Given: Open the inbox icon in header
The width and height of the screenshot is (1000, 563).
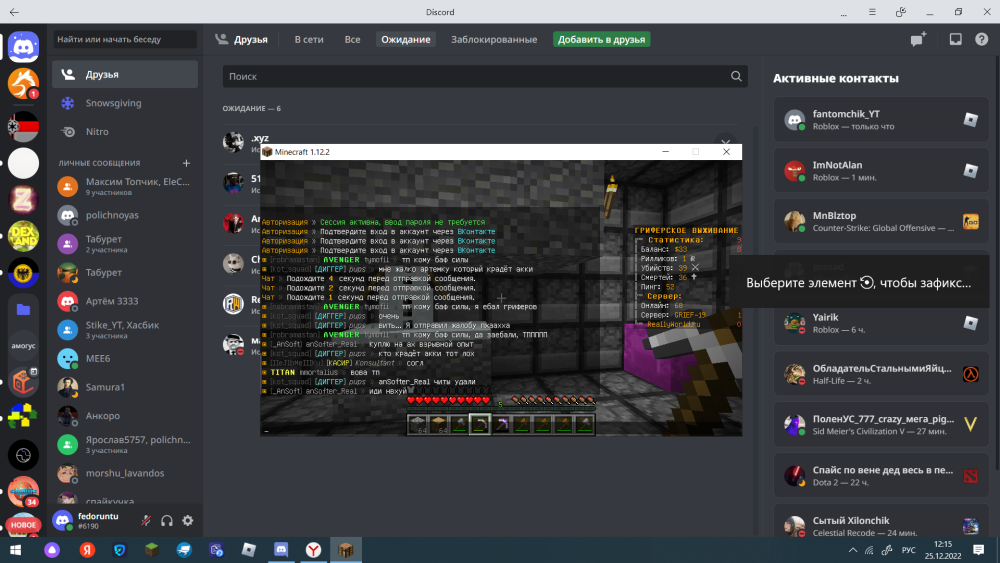Looking at the screenshot, I should click(955, 40).
